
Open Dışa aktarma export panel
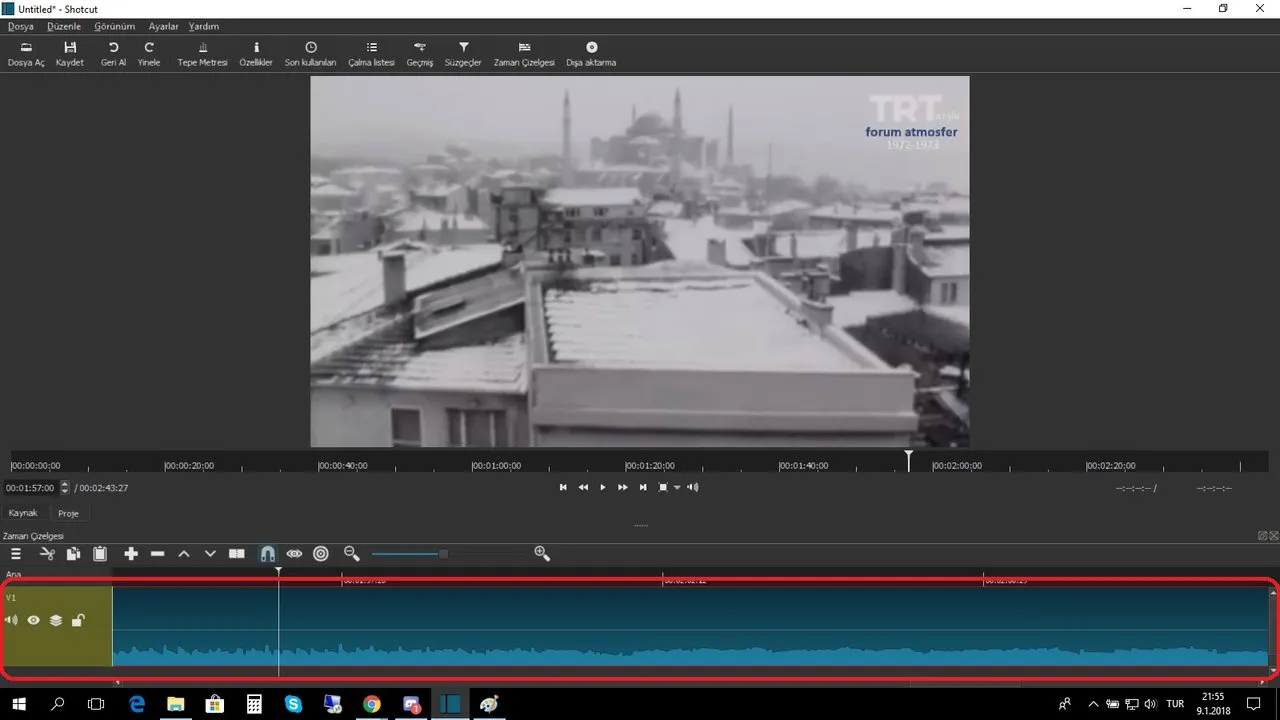click(x=591, y=54)
